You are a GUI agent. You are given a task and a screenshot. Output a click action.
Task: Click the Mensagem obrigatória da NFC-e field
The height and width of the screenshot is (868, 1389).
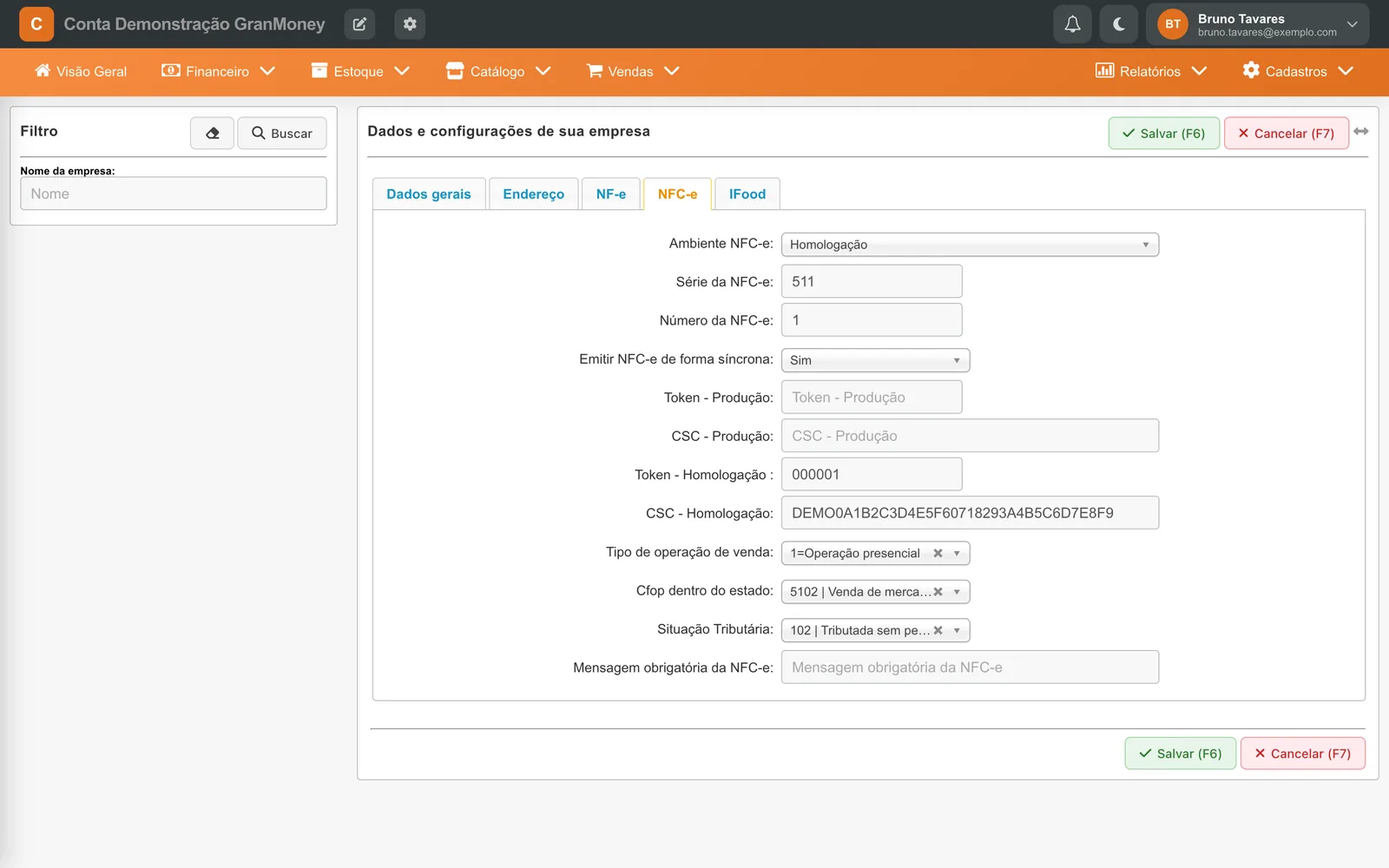tap(970, 667)
